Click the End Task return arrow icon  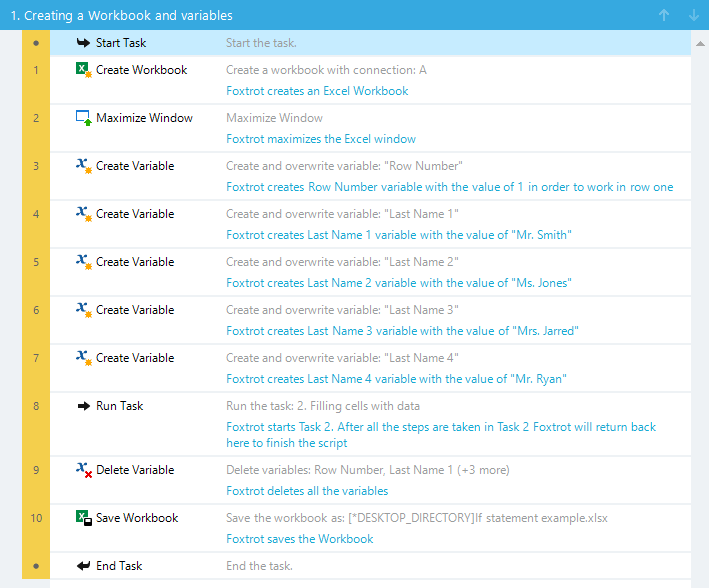pos(83,566)
